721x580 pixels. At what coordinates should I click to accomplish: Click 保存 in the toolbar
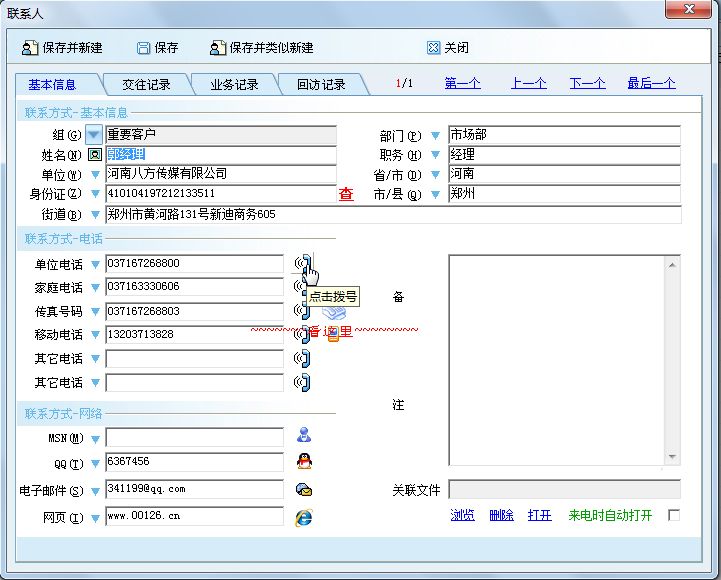[157, 48]
